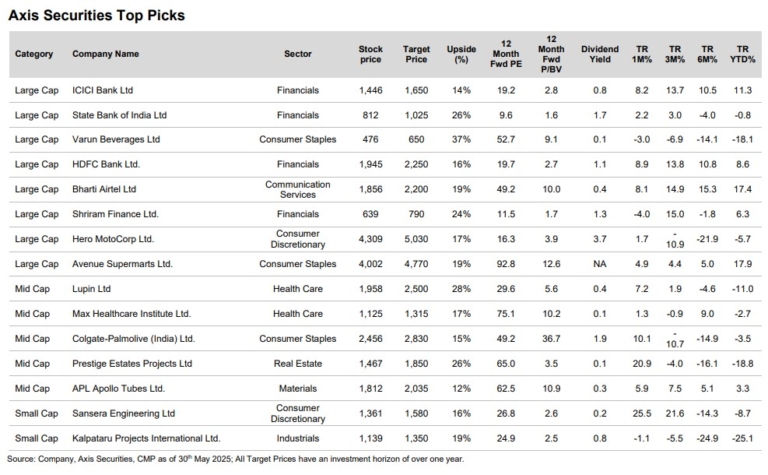Select Varun Beverages Ltd in the table

pyautogui.click(x=116, y=140)
